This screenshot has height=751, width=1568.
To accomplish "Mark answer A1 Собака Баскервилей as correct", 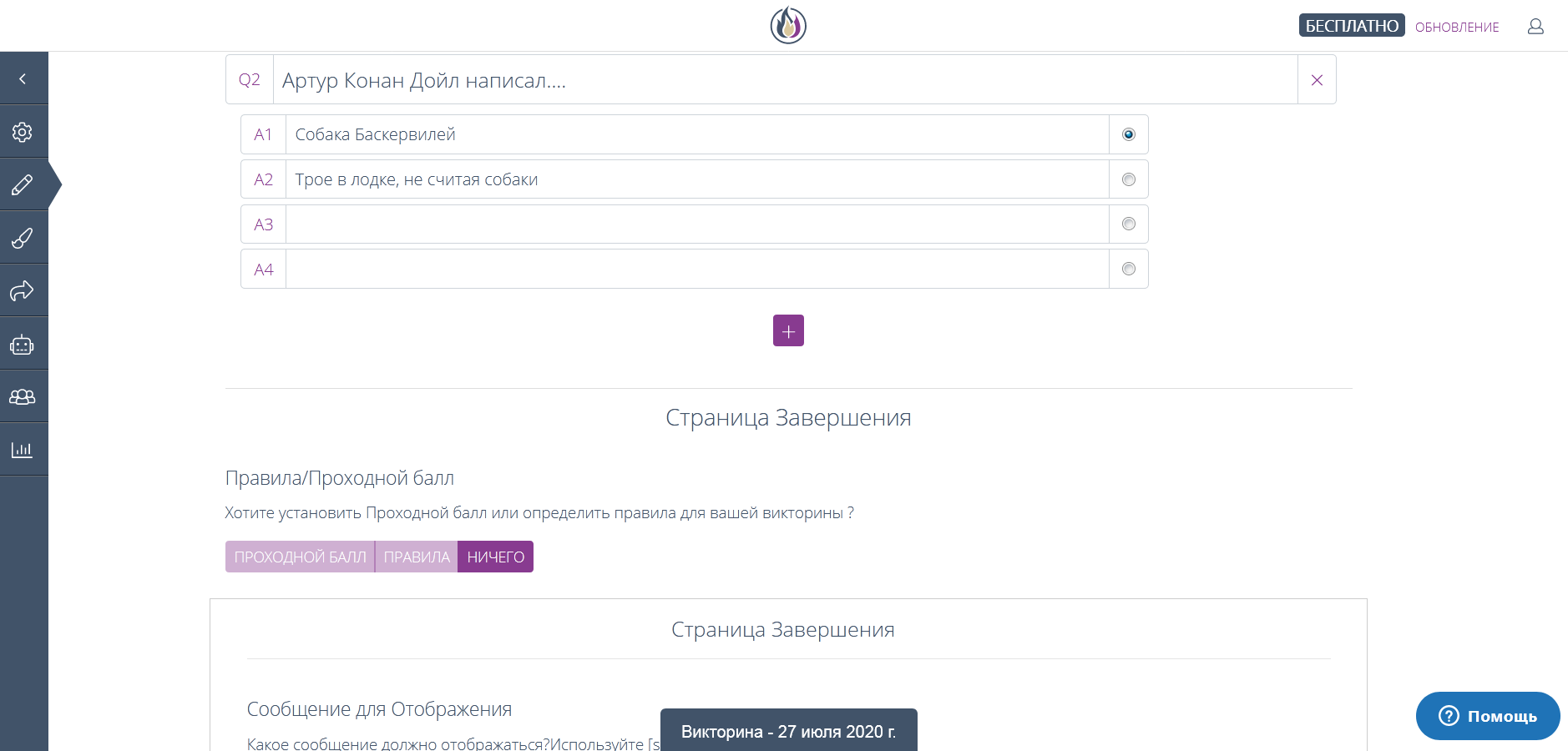I will pos(1129,134).
